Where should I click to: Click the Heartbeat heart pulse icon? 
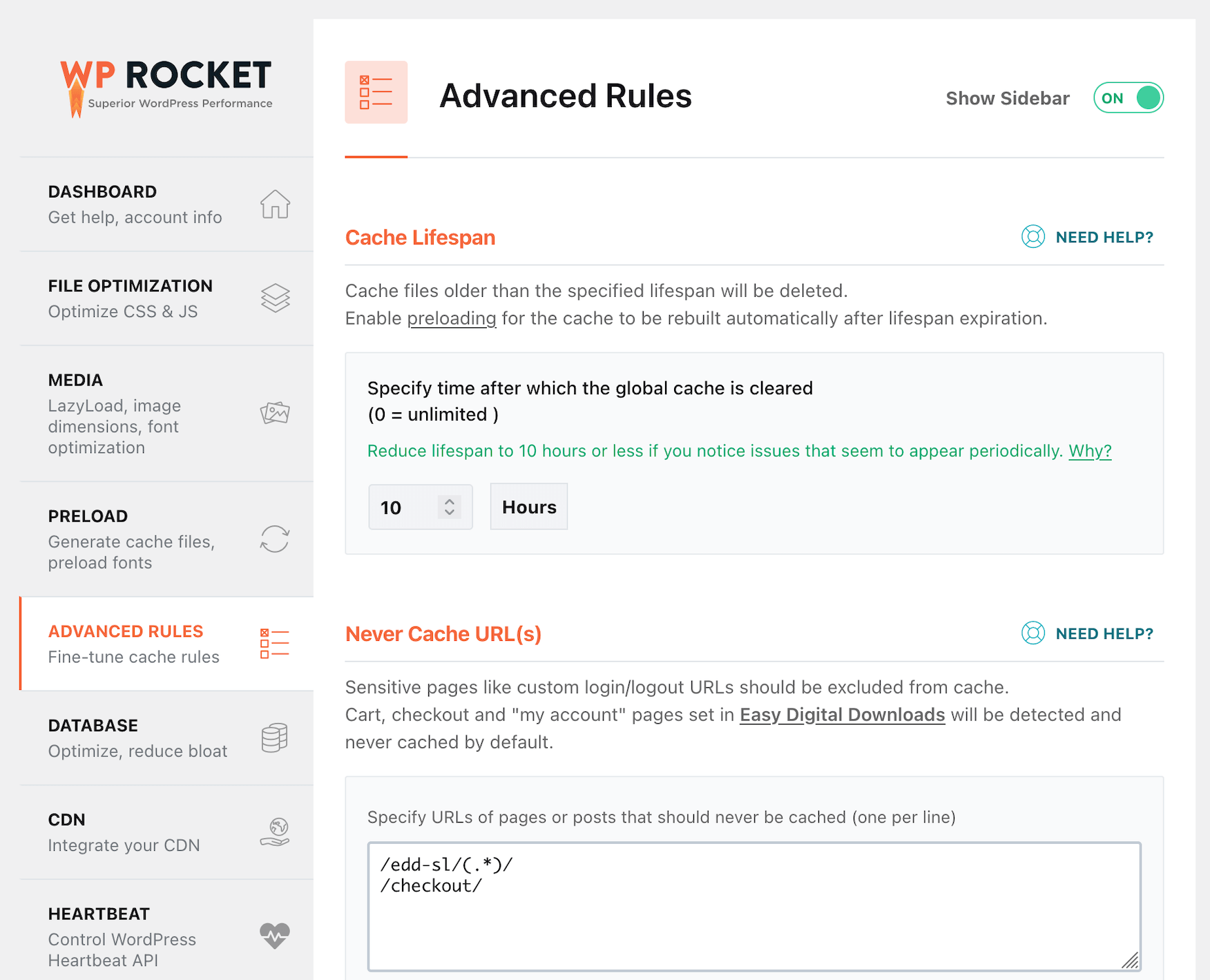pos(275,936)
